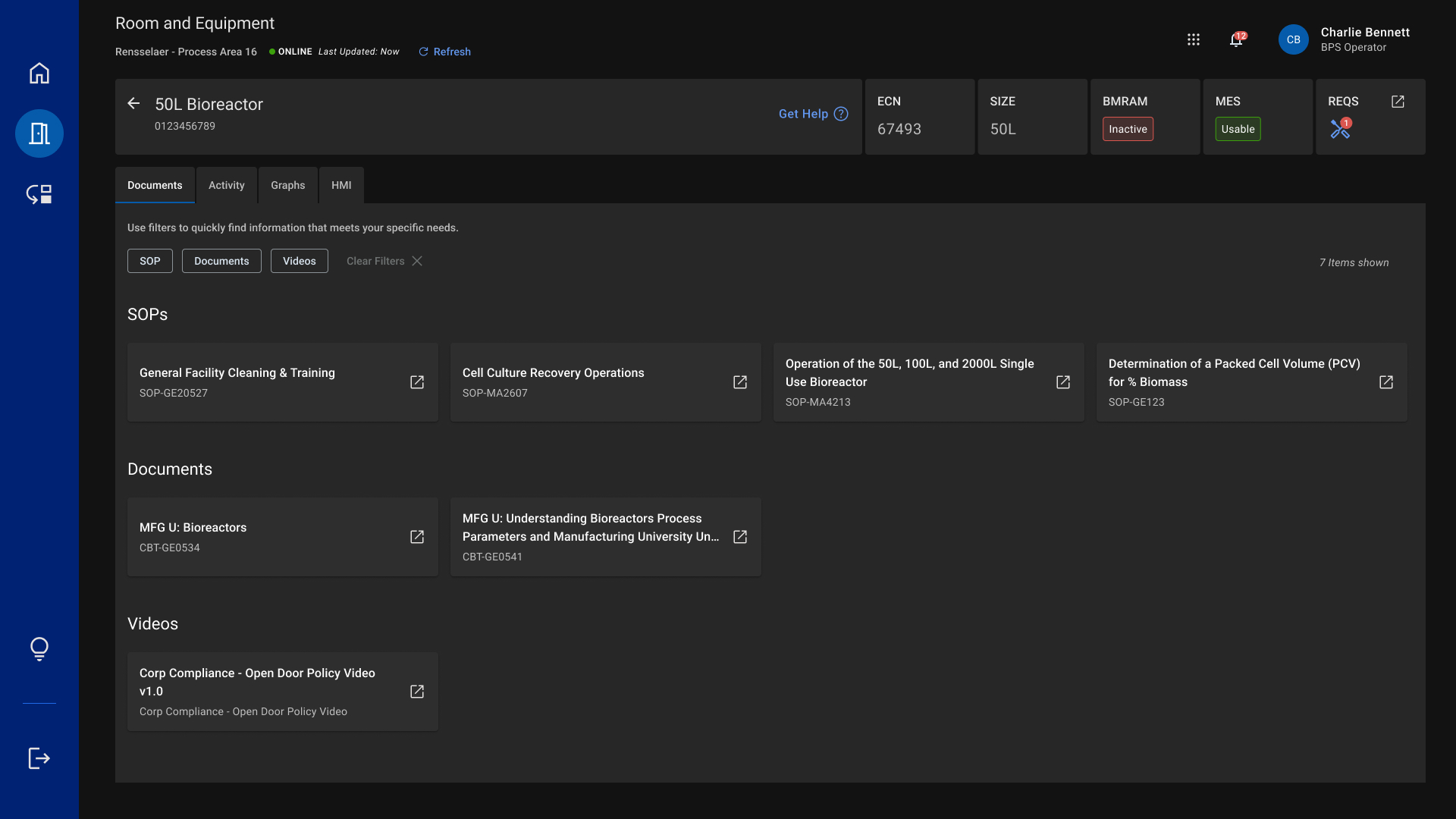Screen dimensions: 1456x819
Task: Click the Inactive BMRAM status badge
Action: (1127, 129)
